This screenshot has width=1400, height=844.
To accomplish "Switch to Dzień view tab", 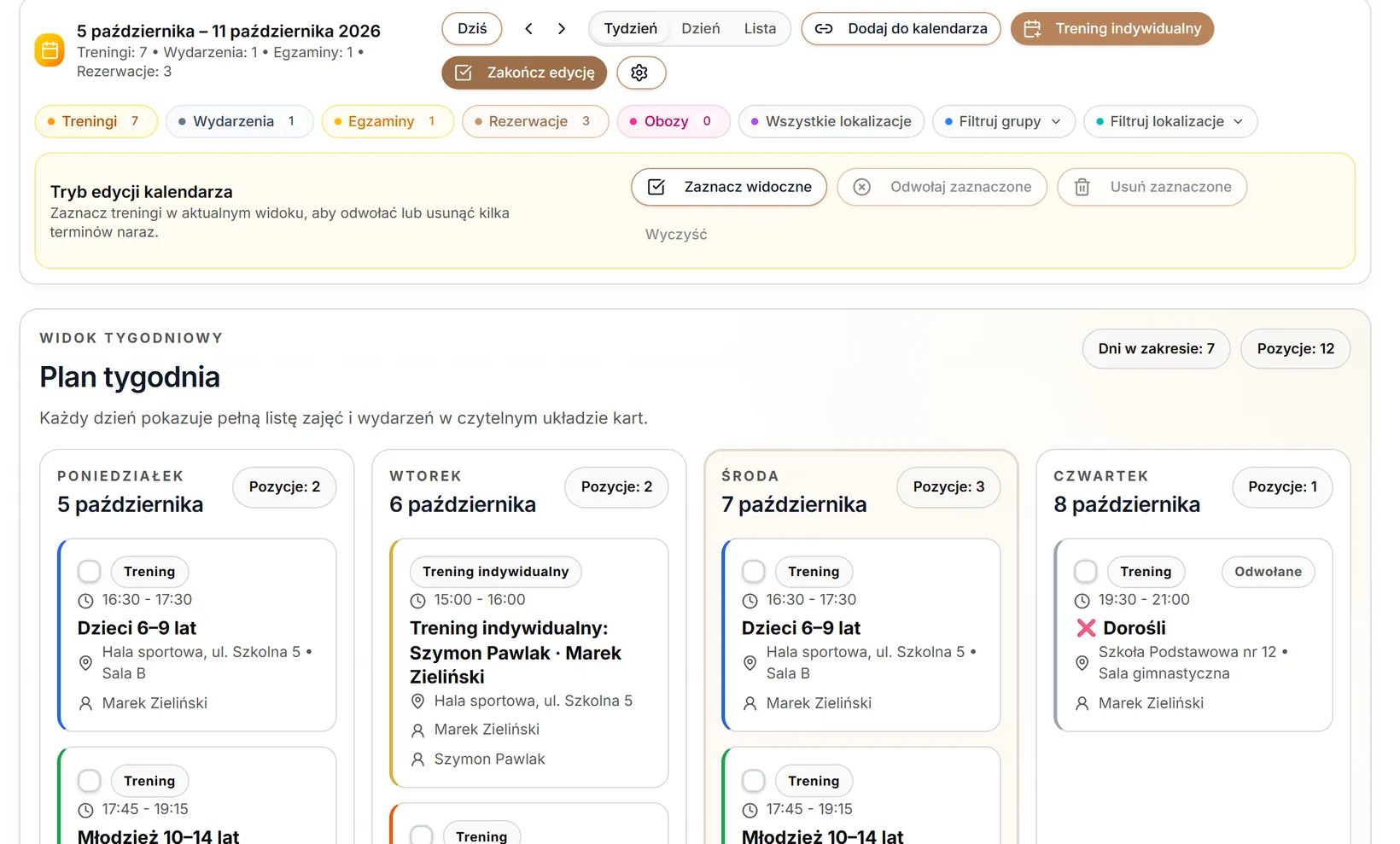I will click(701, 28).
